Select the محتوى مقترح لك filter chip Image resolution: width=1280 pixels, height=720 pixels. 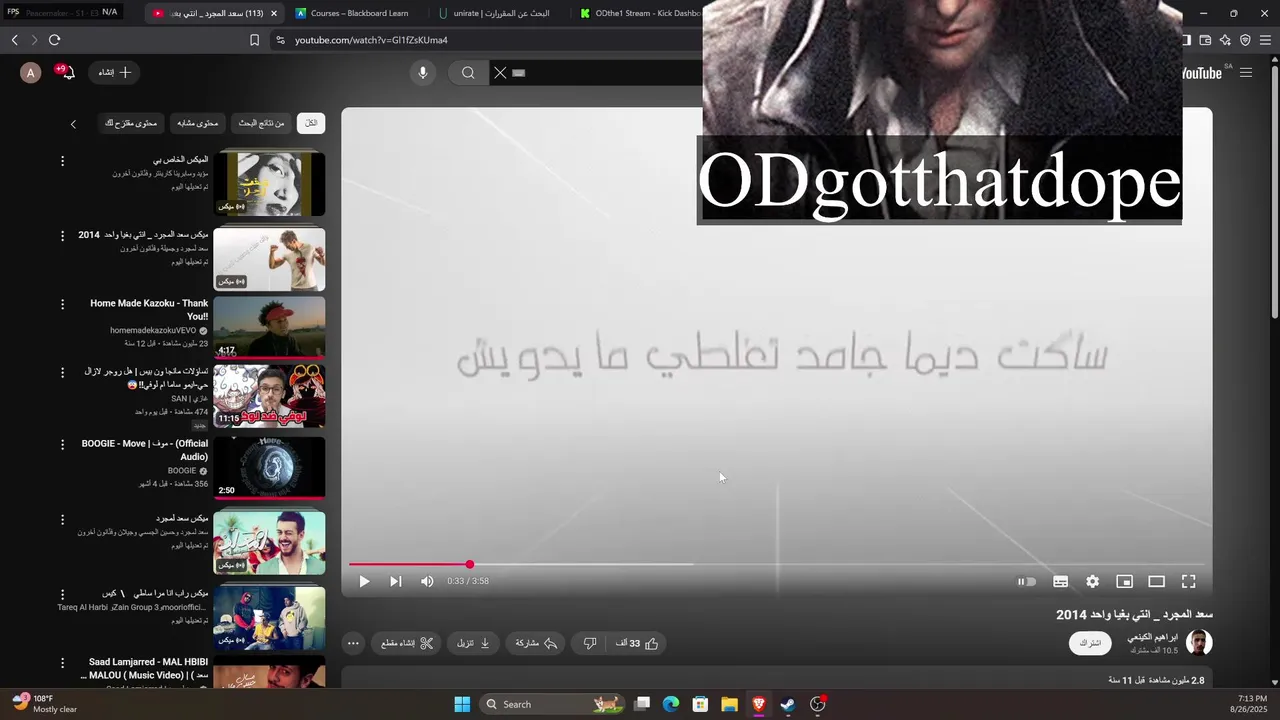click(131, 123)
